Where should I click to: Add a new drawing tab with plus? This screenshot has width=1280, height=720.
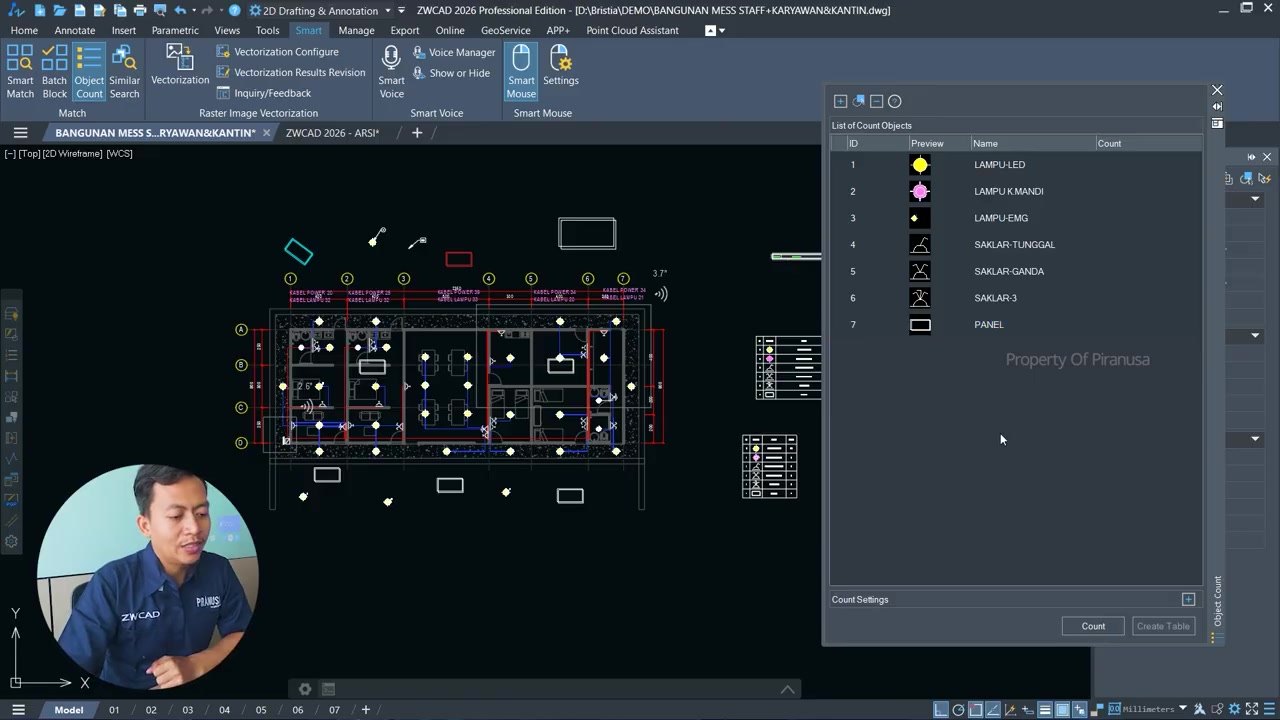coord(417,132)
